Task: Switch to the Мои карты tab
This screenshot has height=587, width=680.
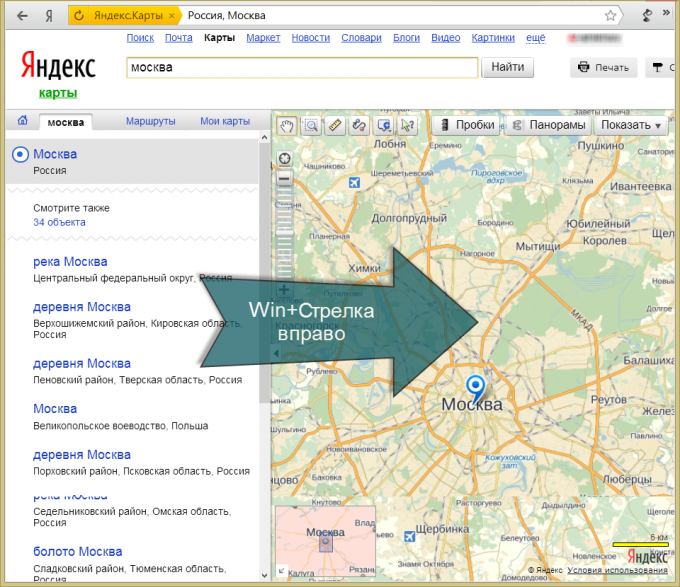Action: 225,121
